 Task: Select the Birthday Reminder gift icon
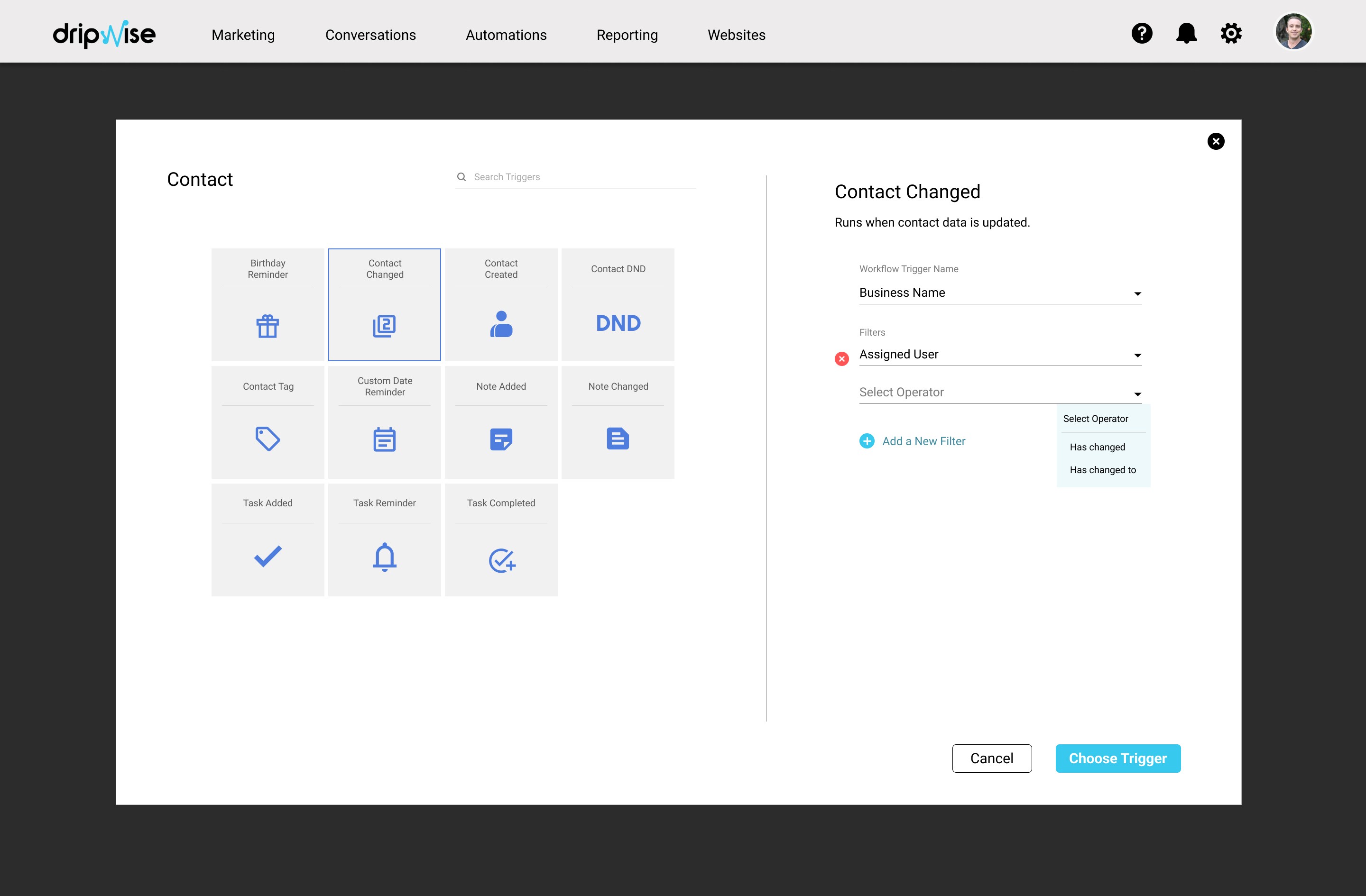(x=268, y=325)
